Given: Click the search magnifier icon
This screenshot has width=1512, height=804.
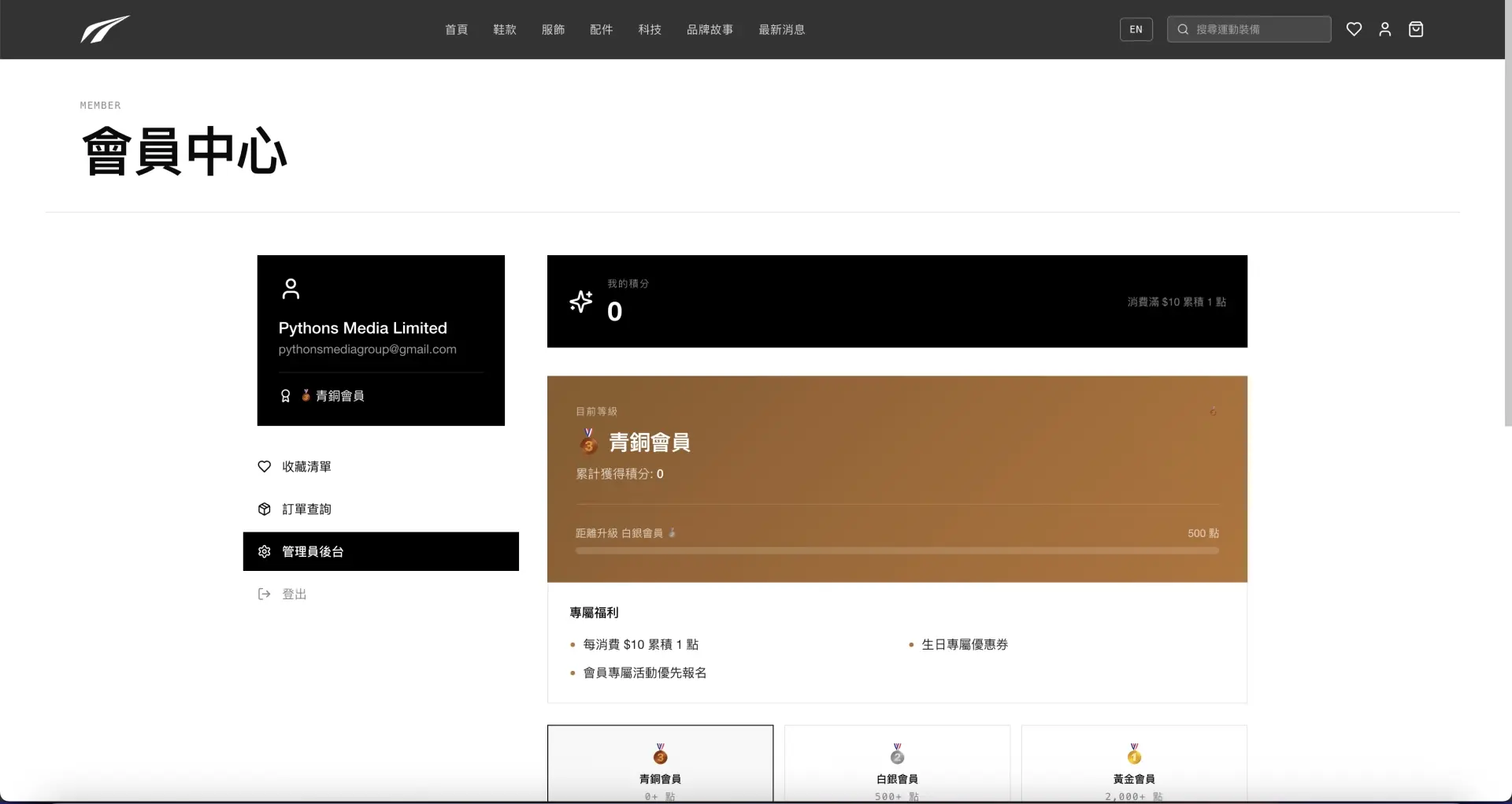Looking at the screenshot, I should (x=1182, y=29).
